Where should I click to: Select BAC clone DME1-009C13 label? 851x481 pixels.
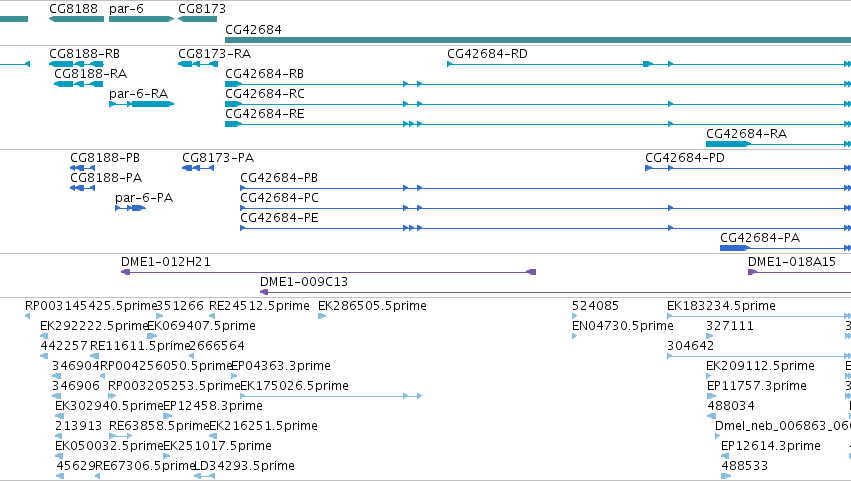point(304,282)
